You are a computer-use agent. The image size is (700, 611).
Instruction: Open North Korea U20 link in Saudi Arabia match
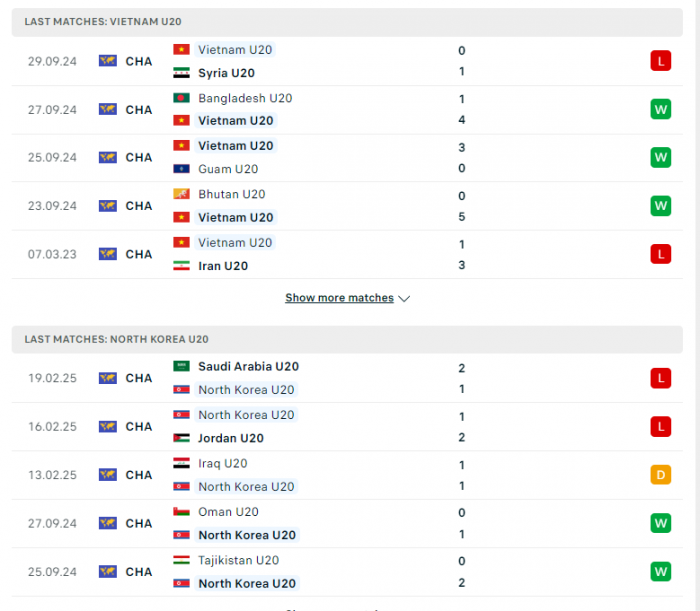(246, 390)
